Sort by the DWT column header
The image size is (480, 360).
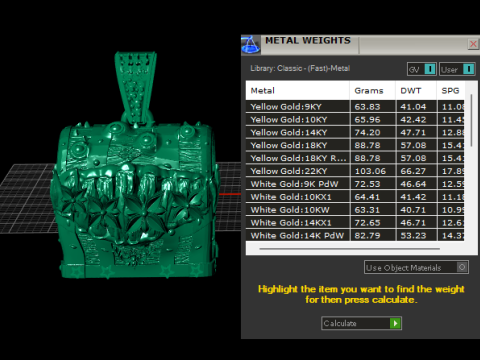tap(416, 90)
